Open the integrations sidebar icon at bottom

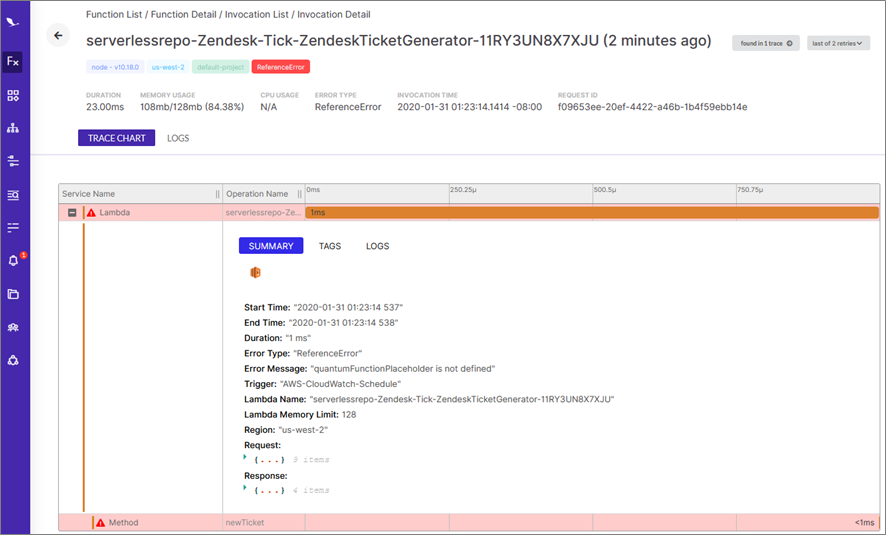(x=13, y=360)
